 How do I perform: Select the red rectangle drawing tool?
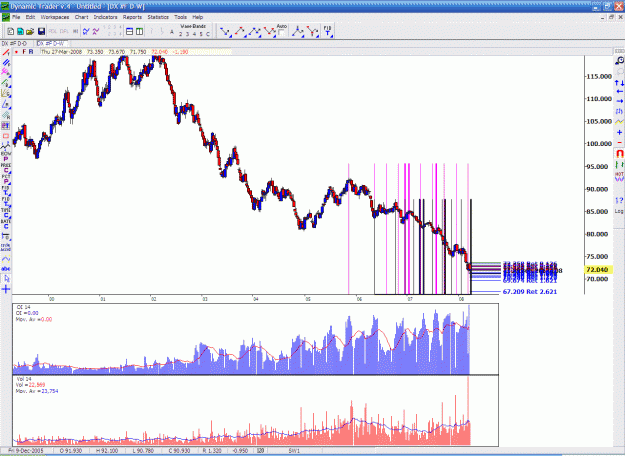click(6, 136)
